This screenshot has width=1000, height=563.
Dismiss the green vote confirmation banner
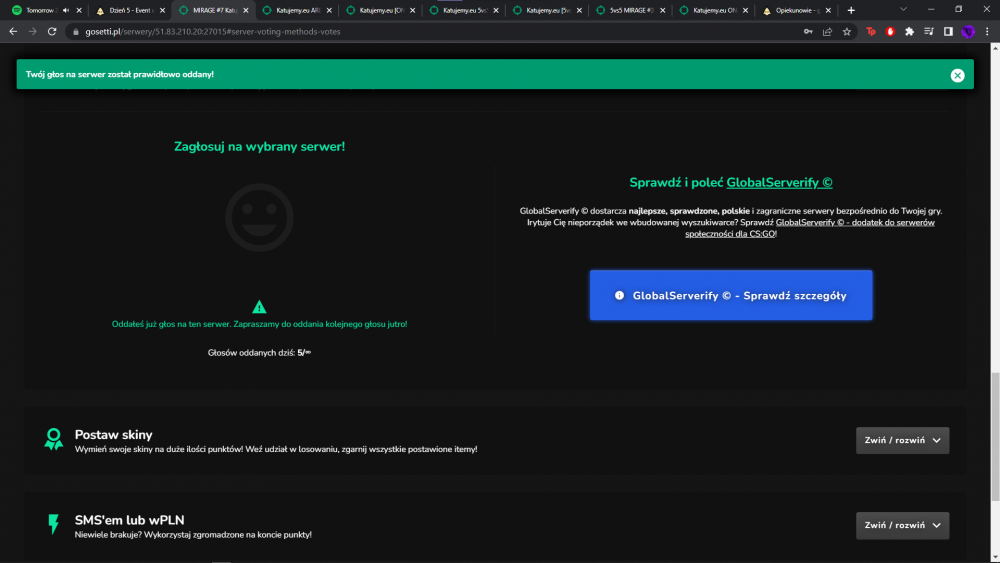point(957,75)
